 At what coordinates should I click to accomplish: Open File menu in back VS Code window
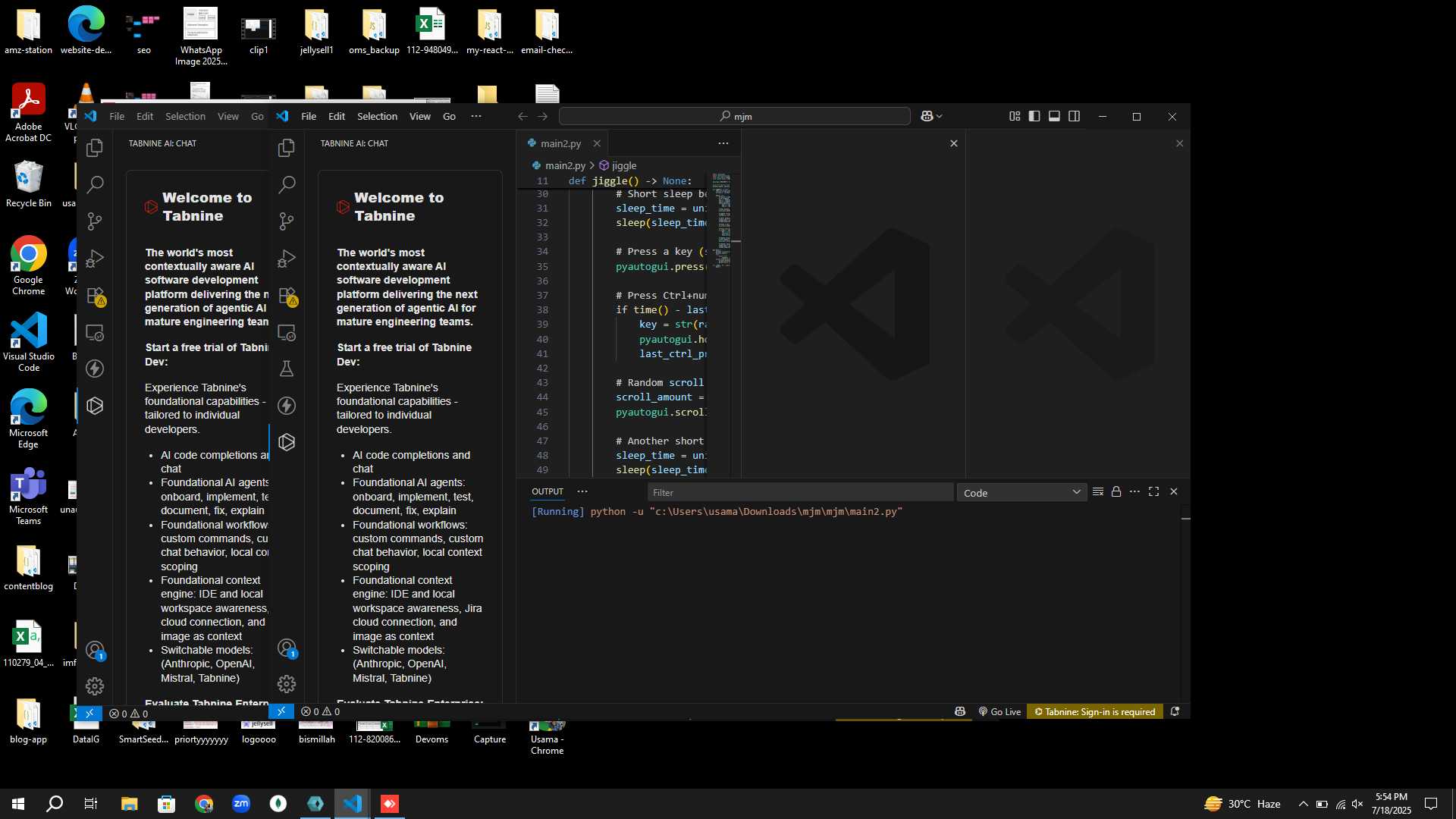(117, 116)
